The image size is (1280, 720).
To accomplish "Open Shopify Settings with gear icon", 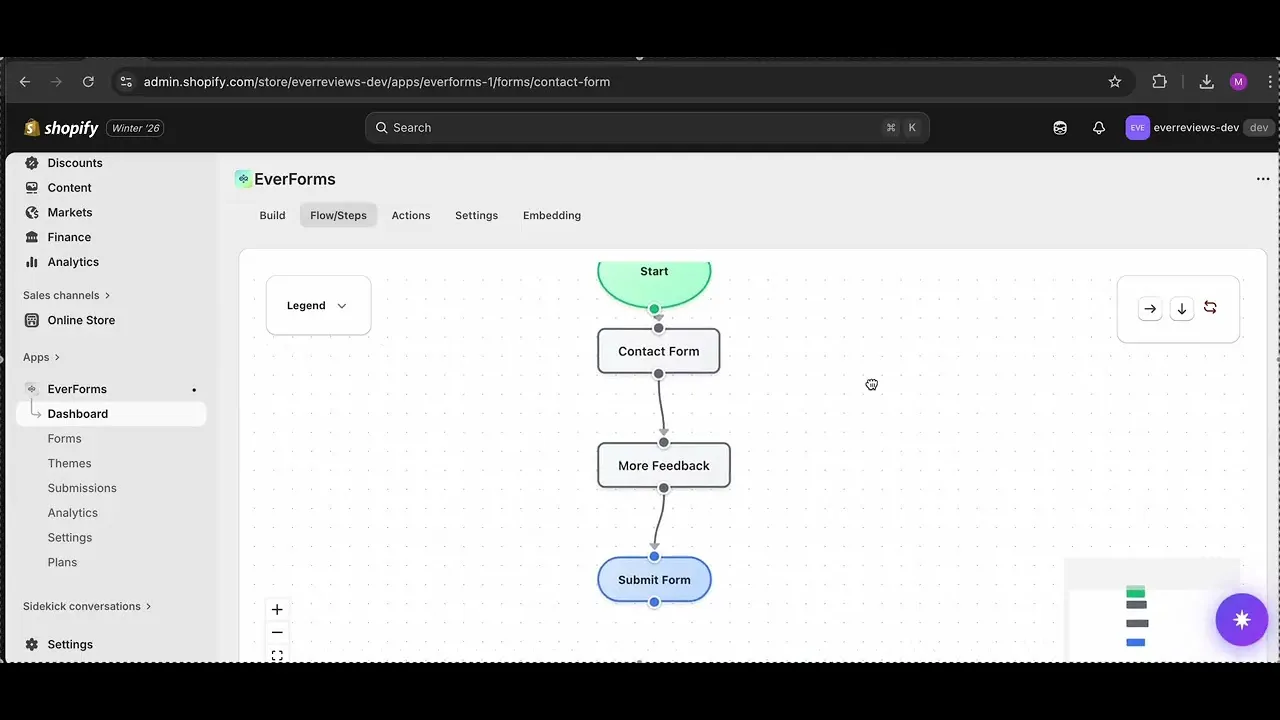I will (70, 645).
